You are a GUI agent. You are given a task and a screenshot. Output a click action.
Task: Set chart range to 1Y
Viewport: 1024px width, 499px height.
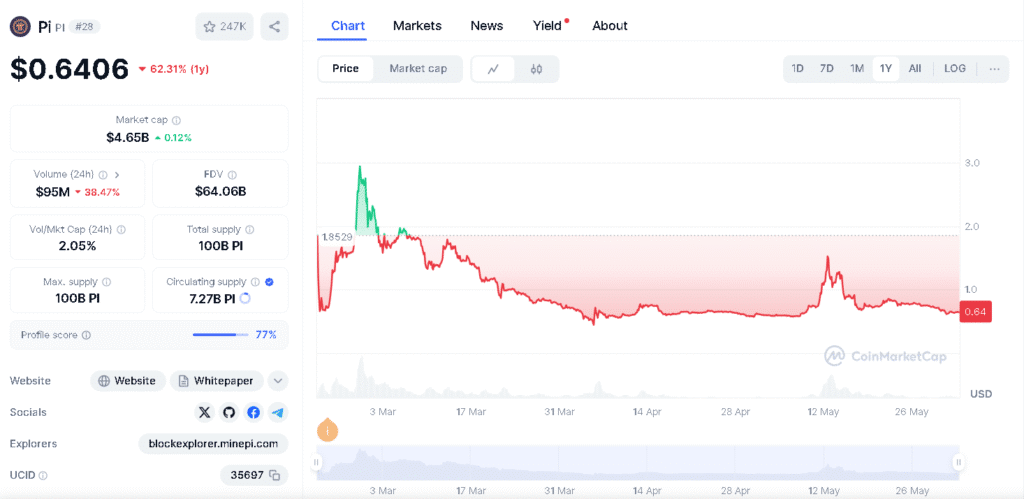click(886, 69)
